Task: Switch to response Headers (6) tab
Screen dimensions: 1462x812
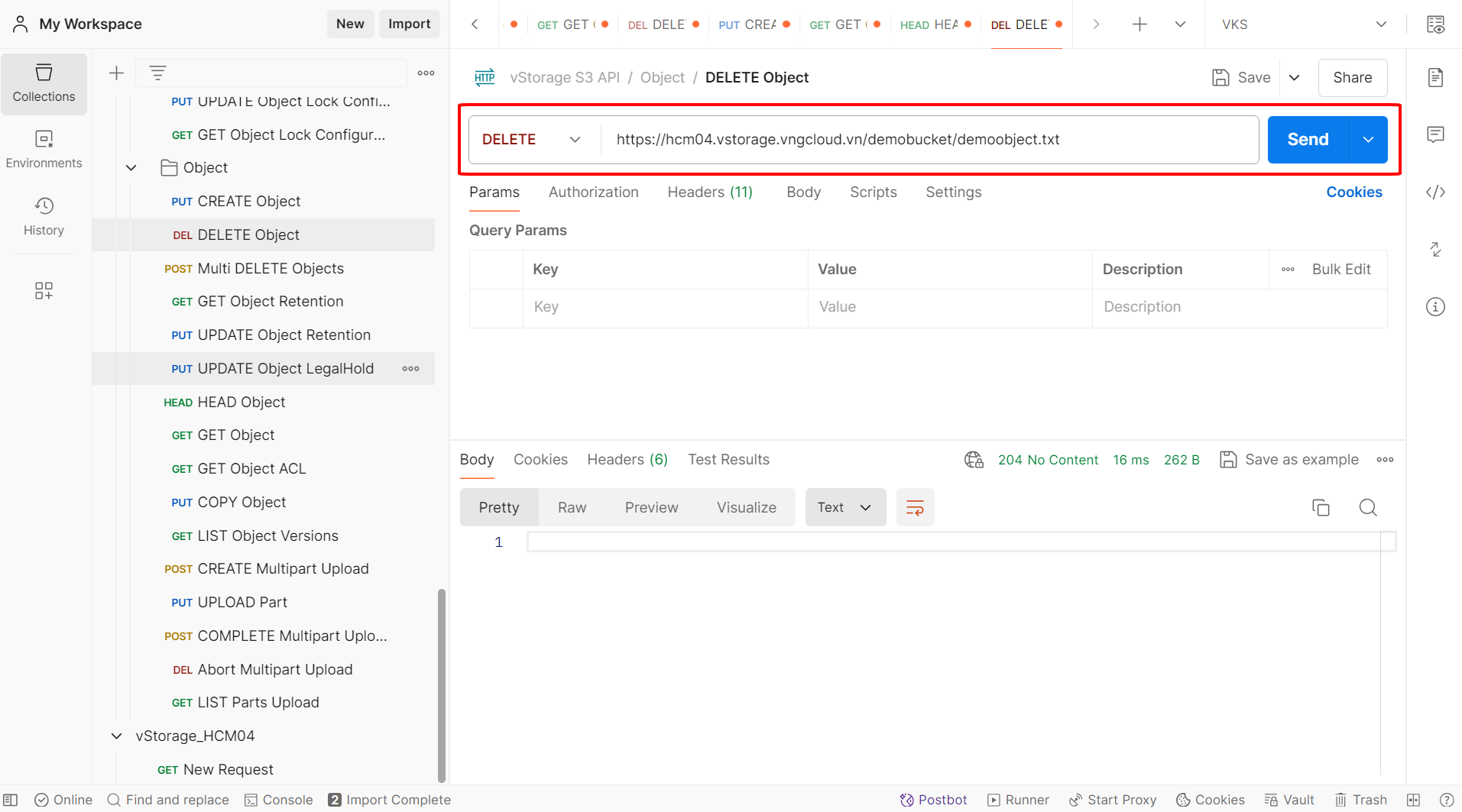Action: [x=627, y=459]
